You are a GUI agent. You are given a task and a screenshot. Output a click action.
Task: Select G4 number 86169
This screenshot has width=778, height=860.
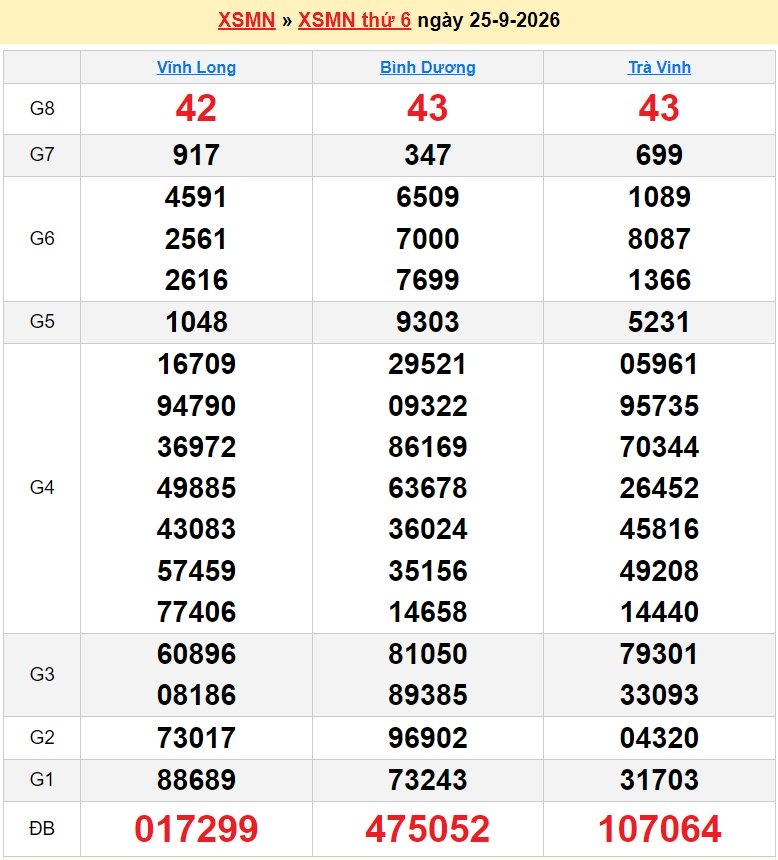click(428, 447)
